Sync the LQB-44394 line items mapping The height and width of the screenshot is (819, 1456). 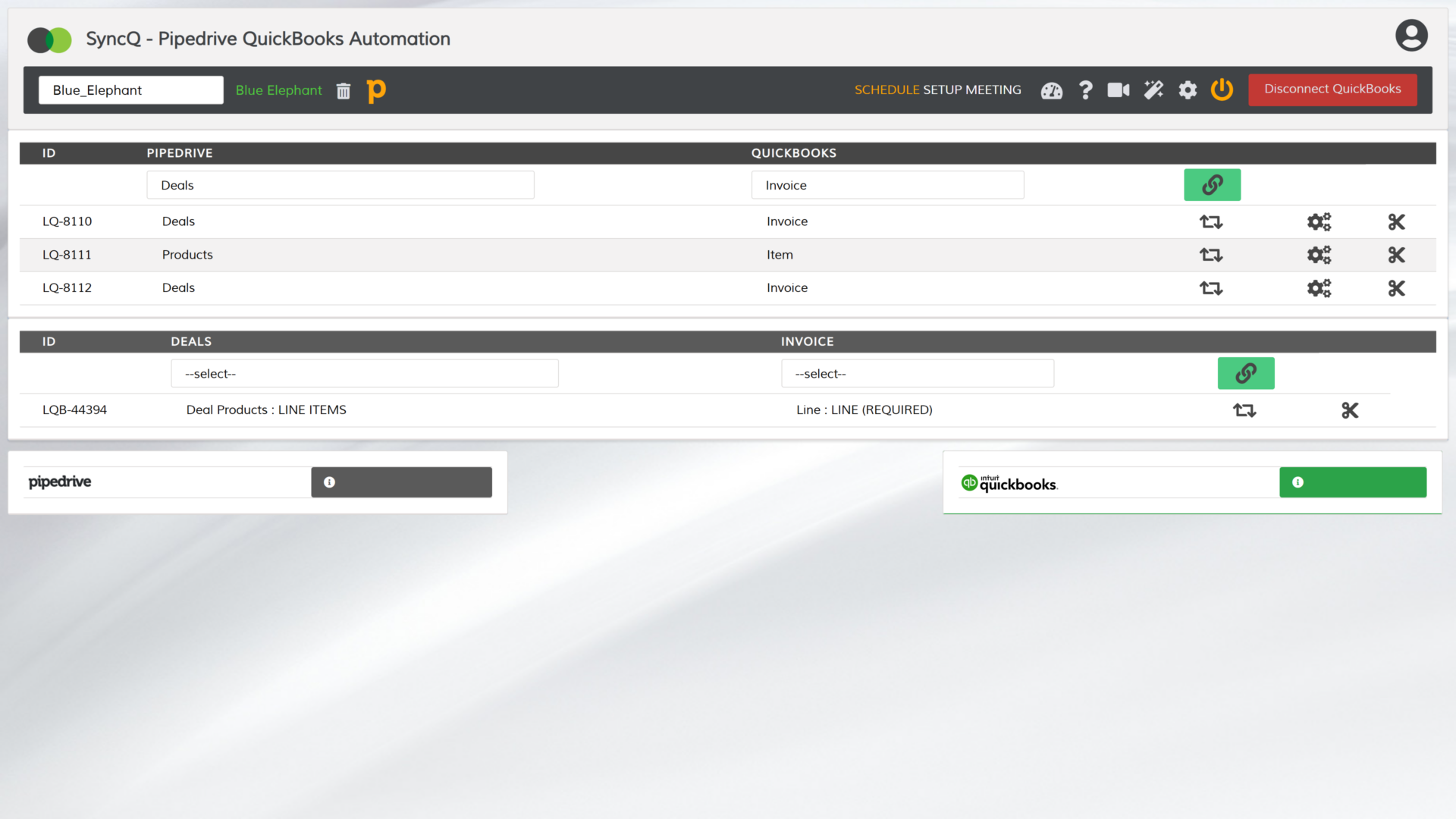1244,410
